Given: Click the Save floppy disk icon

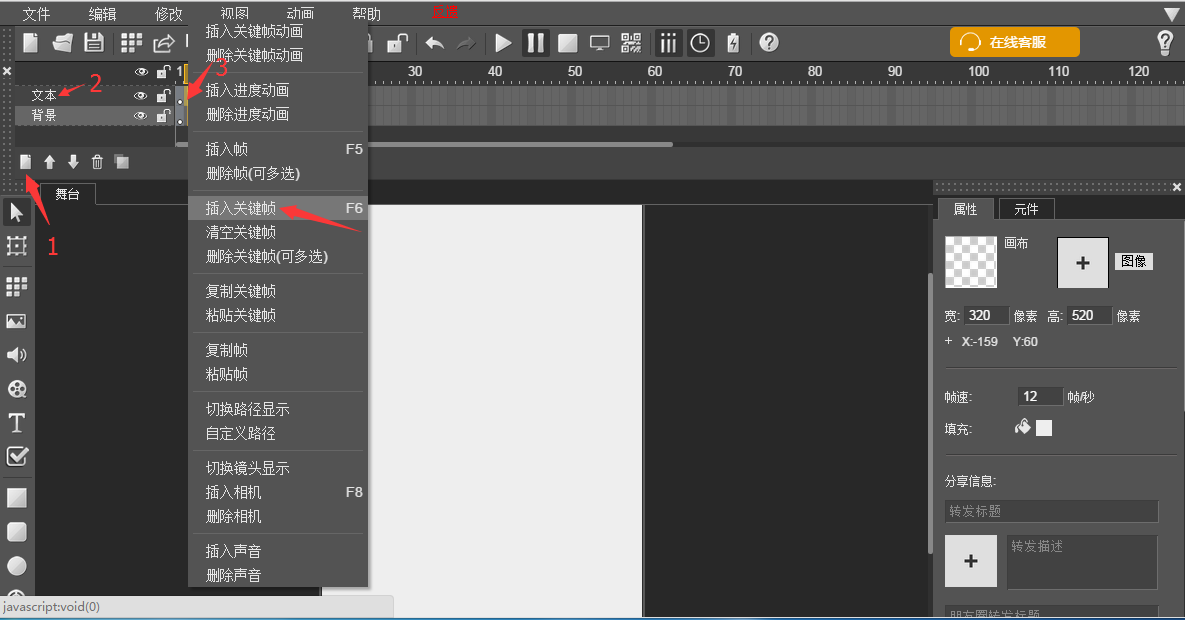Looking at the screenshot, I should 93,42.
